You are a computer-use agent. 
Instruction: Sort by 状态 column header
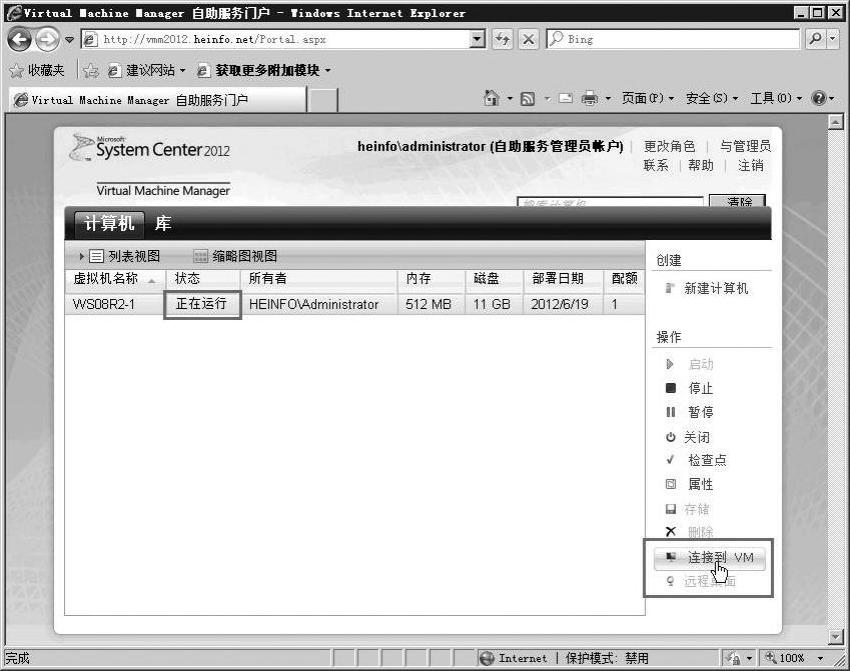[203, 279]
